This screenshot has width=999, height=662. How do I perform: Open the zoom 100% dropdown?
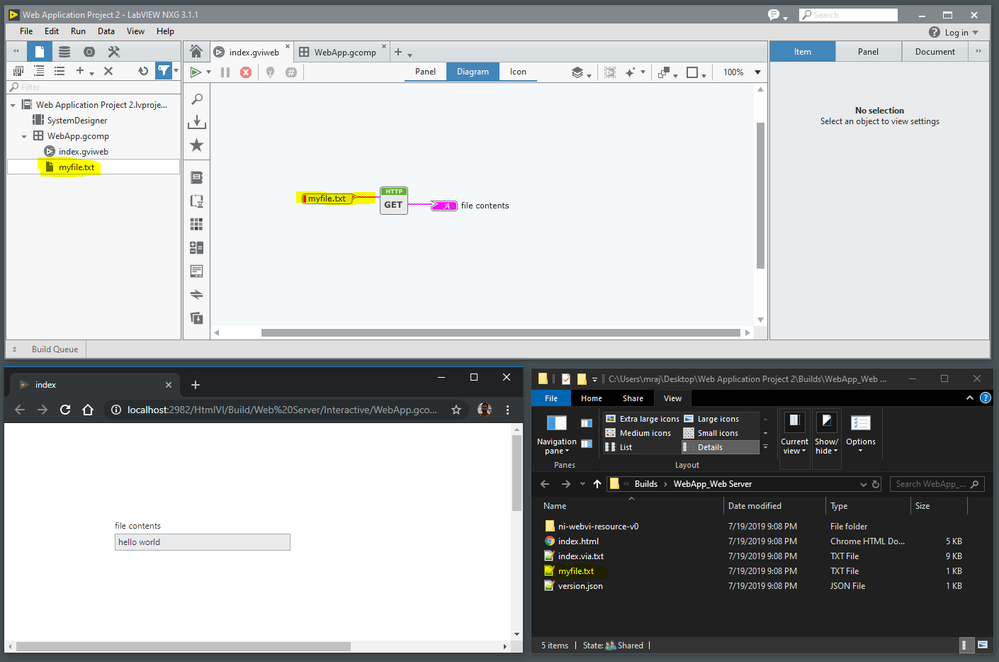758,72
